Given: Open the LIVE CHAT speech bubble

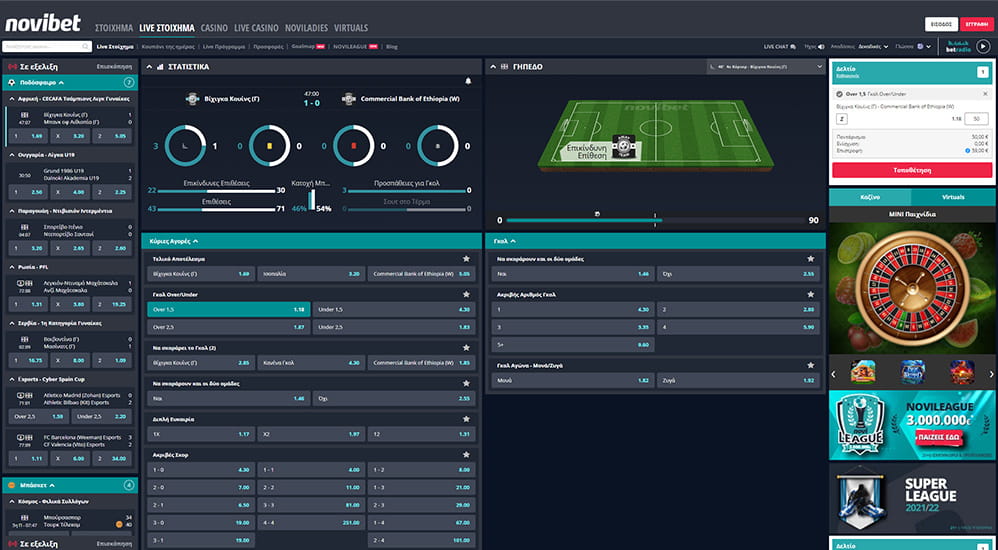Looking at the screenshot, I should 792,46.
